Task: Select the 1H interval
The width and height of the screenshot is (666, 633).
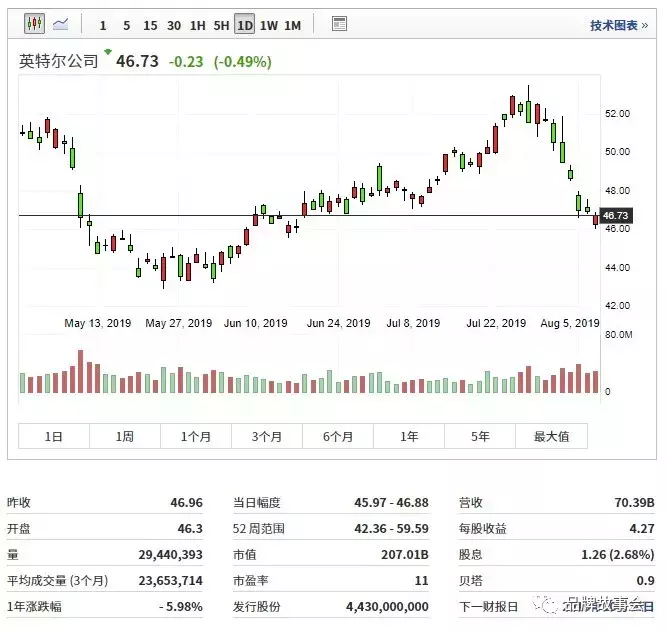Action: (x=198, y=25)
